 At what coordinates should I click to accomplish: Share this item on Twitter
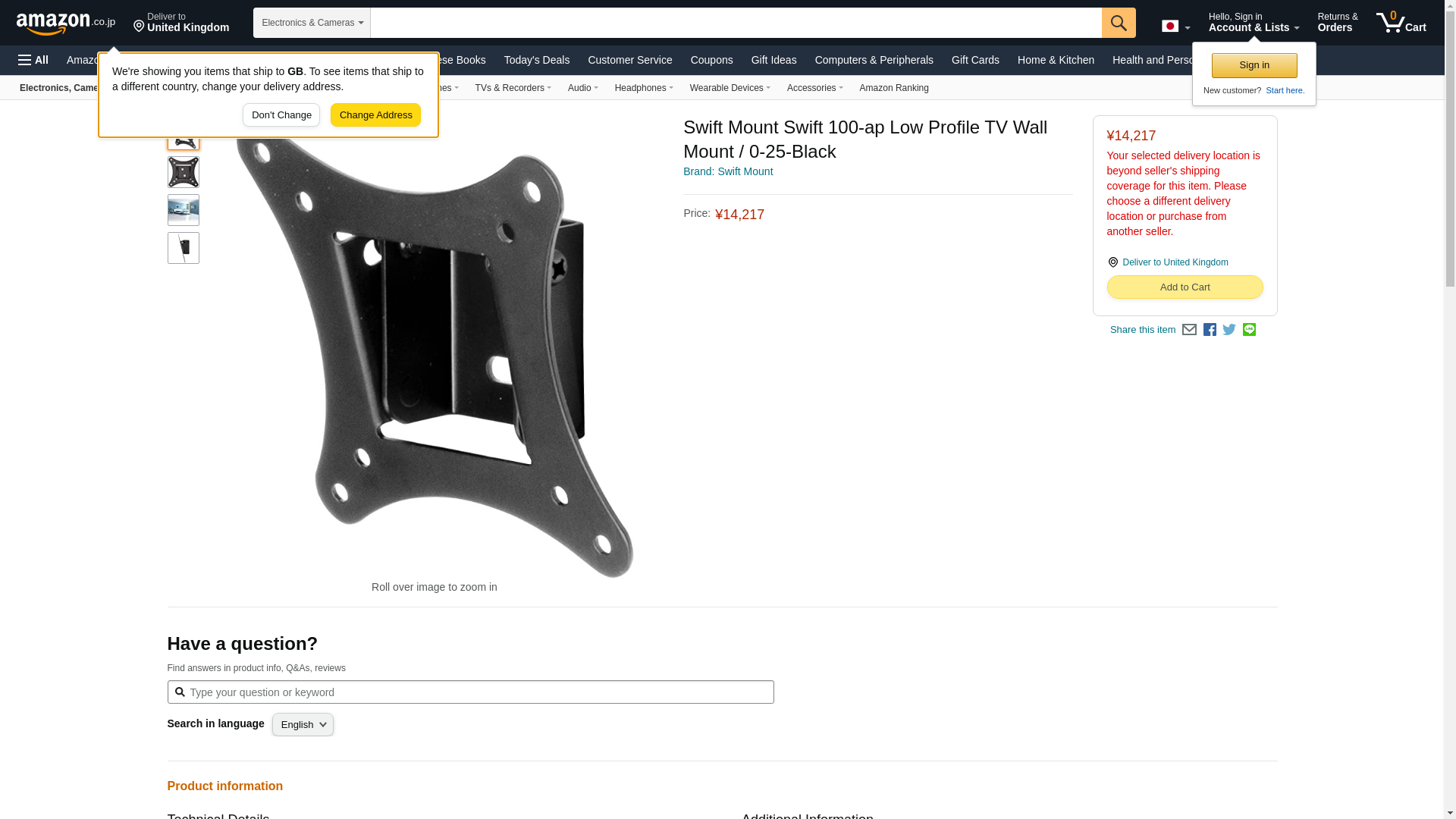click(1229, 330)
